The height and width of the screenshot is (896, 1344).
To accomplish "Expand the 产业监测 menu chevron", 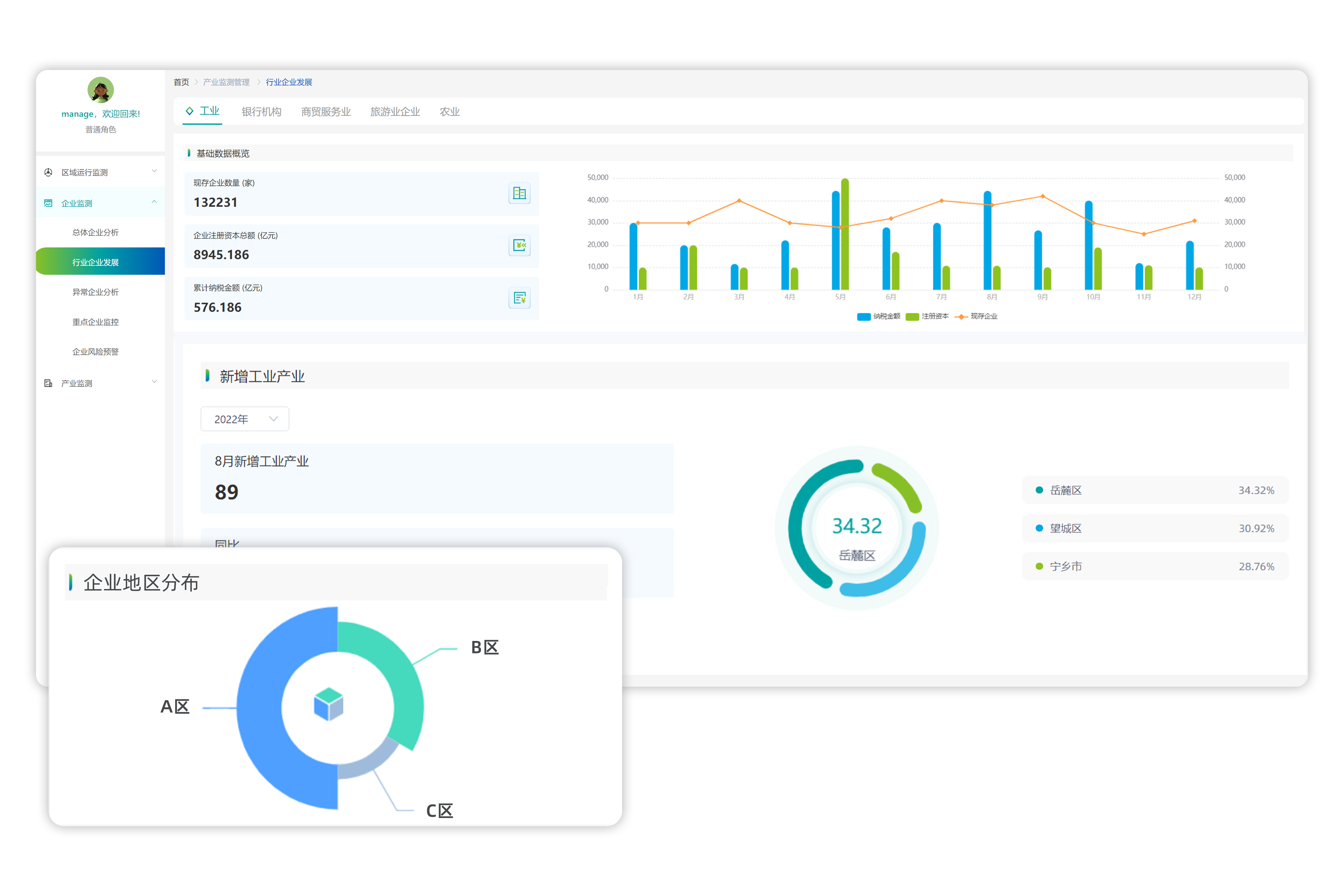I will 154,382.
